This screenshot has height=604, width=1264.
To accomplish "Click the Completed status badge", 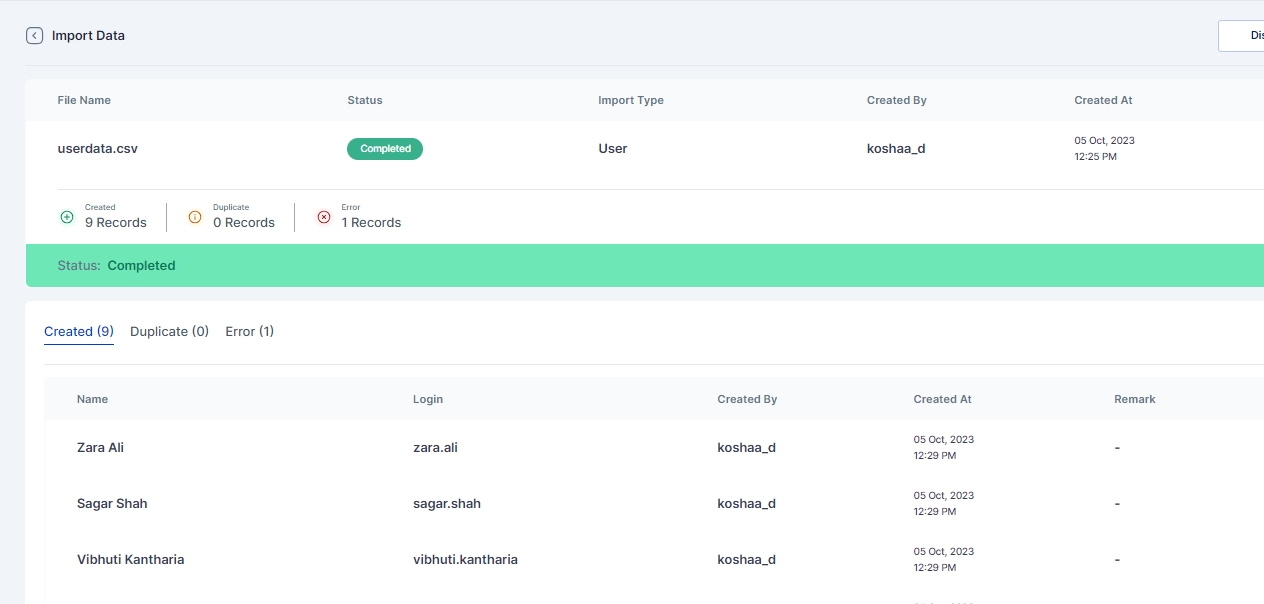I will tap(385, 148).
